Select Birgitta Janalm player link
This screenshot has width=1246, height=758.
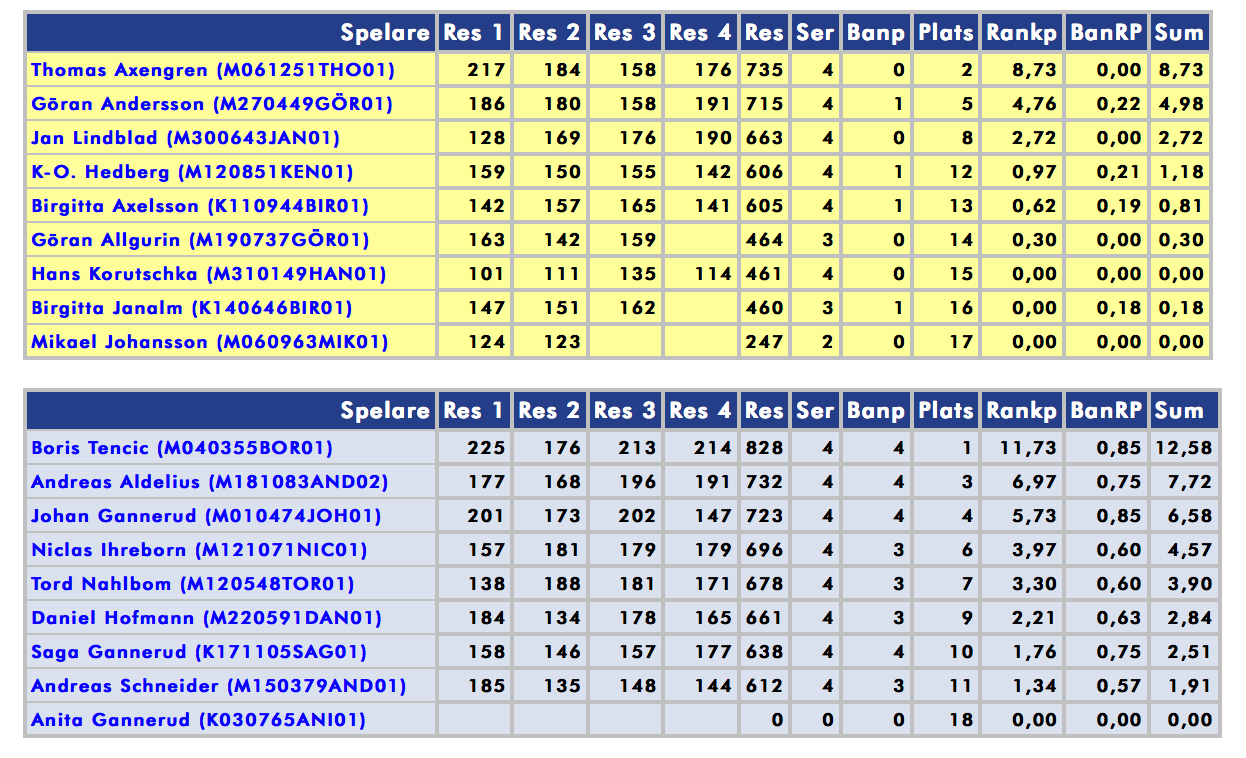click(191, 308)
